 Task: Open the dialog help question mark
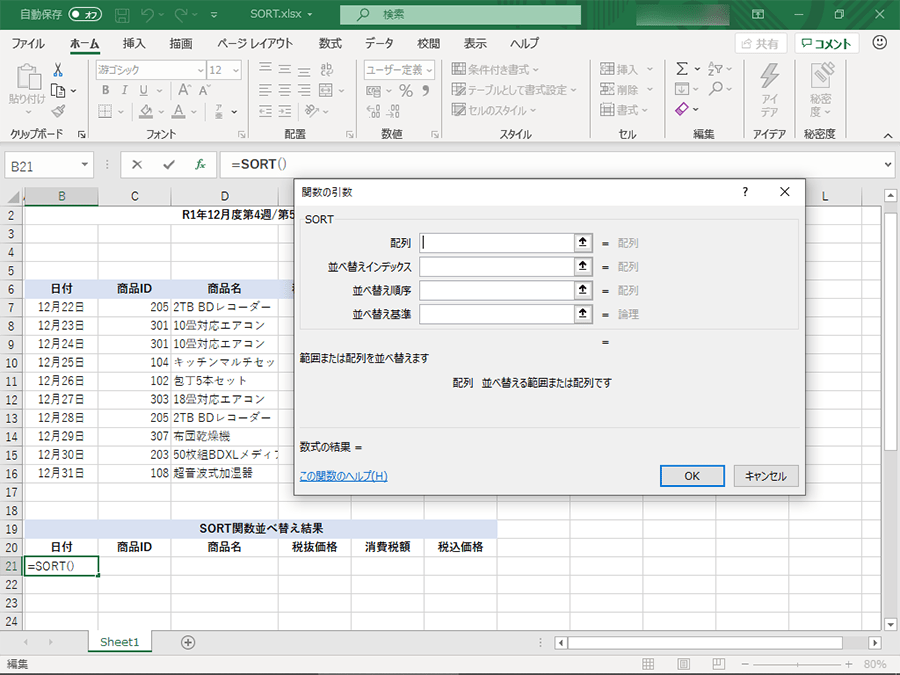(745, 191)
